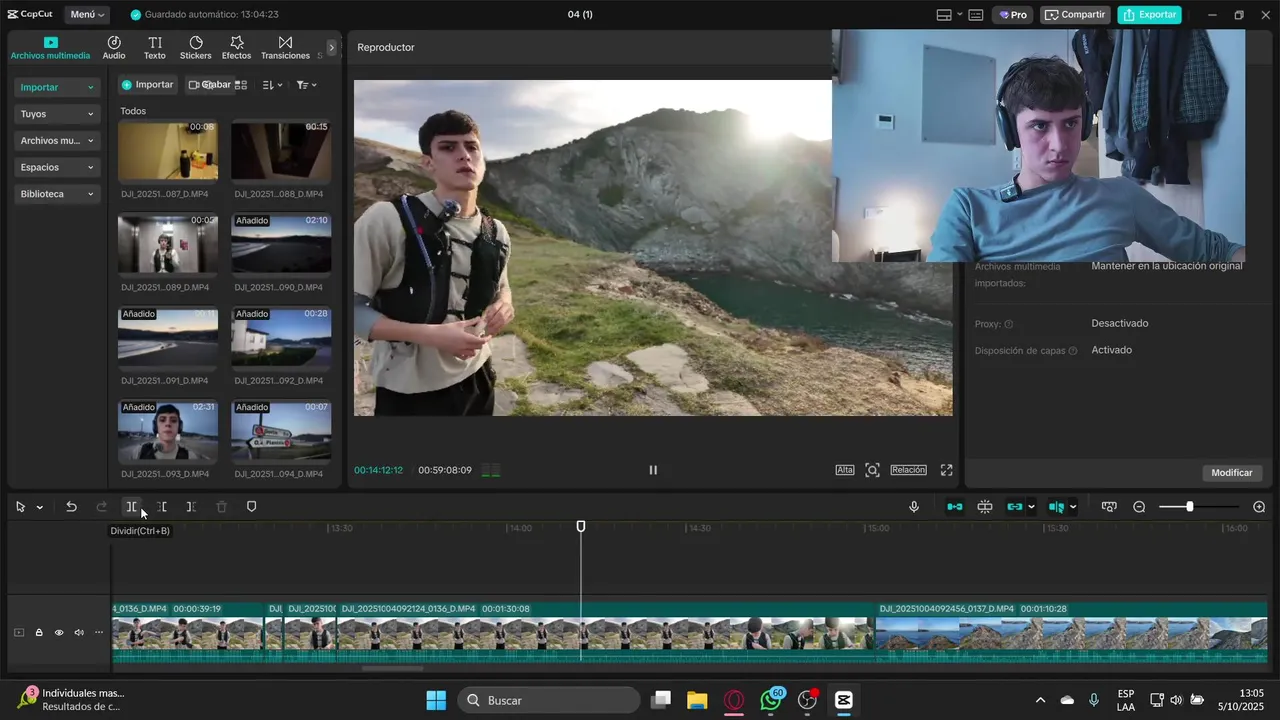This screenshot has width=1280, height=720.
Task: Select thumbnail DJI_20251..090_D.MP4
Action: tap(281, 244)
